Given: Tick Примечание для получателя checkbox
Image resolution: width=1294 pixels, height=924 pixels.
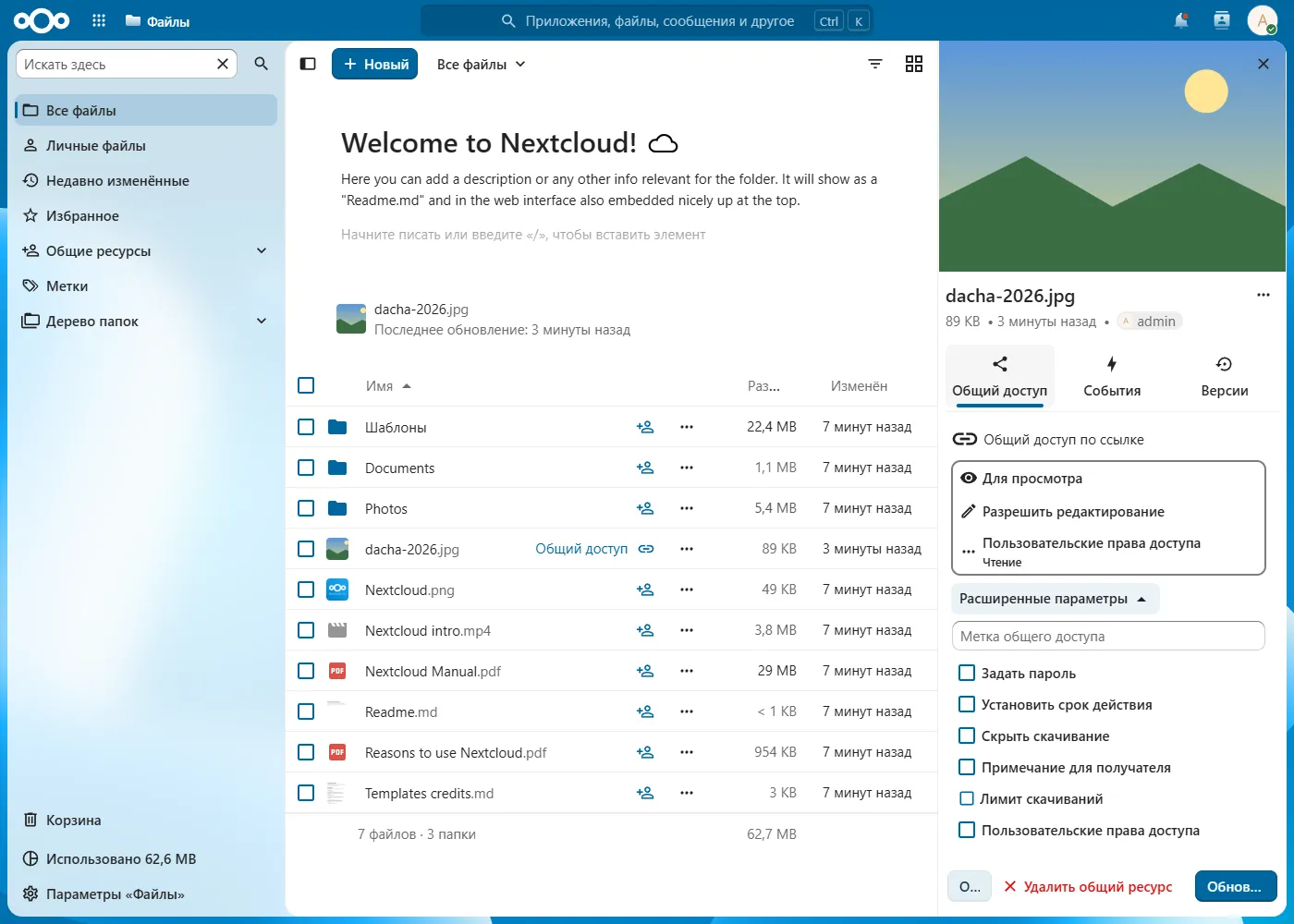Looking at the screenshot, I should pos(967,767).
